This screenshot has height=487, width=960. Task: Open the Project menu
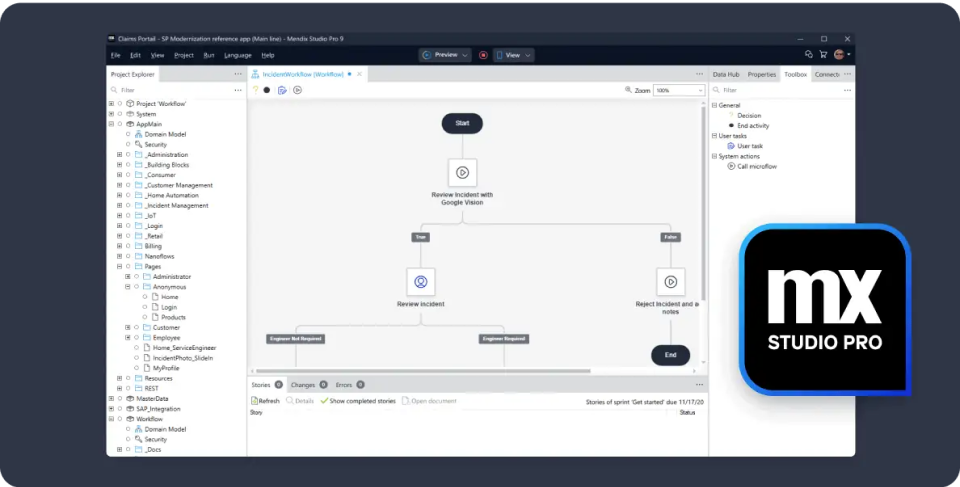[x=183, y=55]
